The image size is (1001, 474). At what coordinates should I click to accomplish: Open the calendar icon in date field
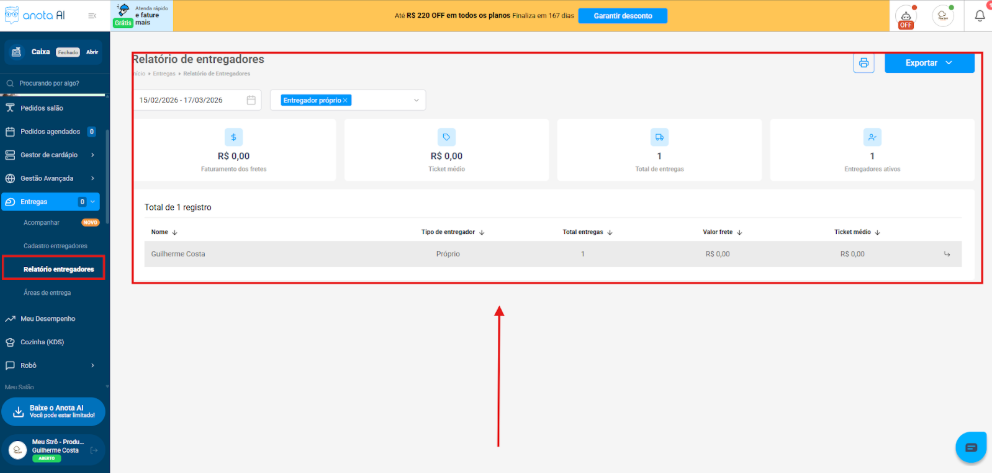point(251,100)
